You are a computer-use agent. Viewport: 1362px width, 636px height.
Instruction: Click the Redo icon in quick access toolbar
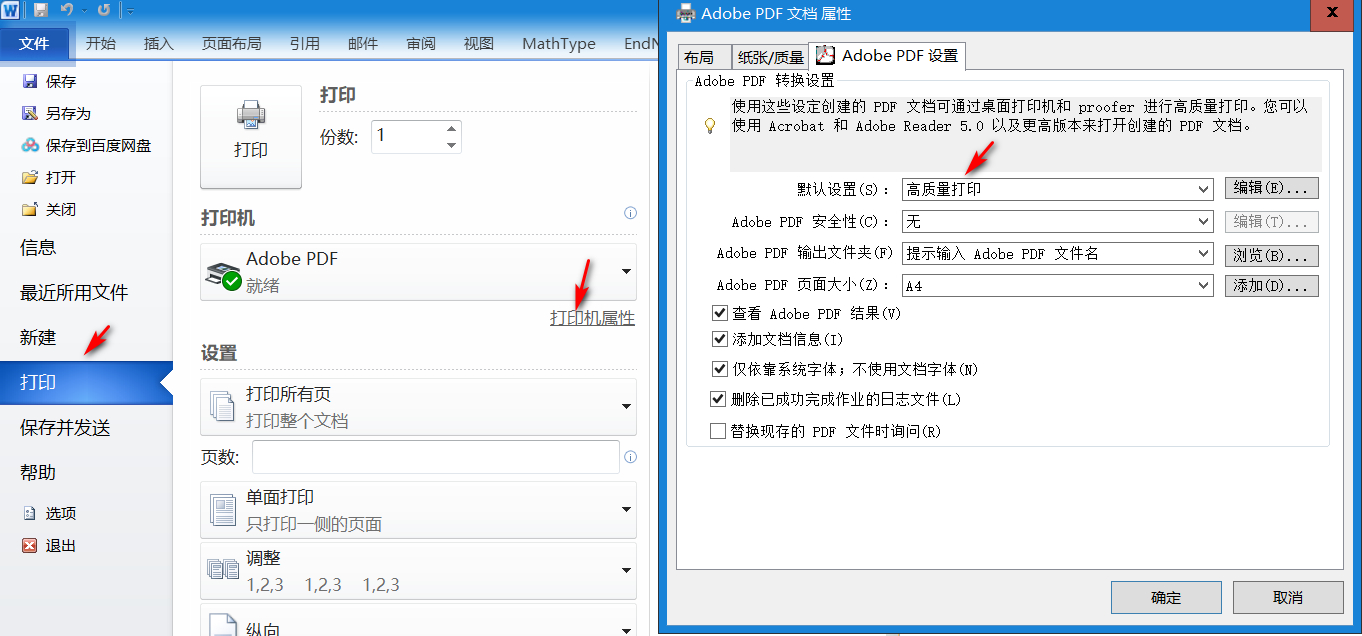click(104, 10)
